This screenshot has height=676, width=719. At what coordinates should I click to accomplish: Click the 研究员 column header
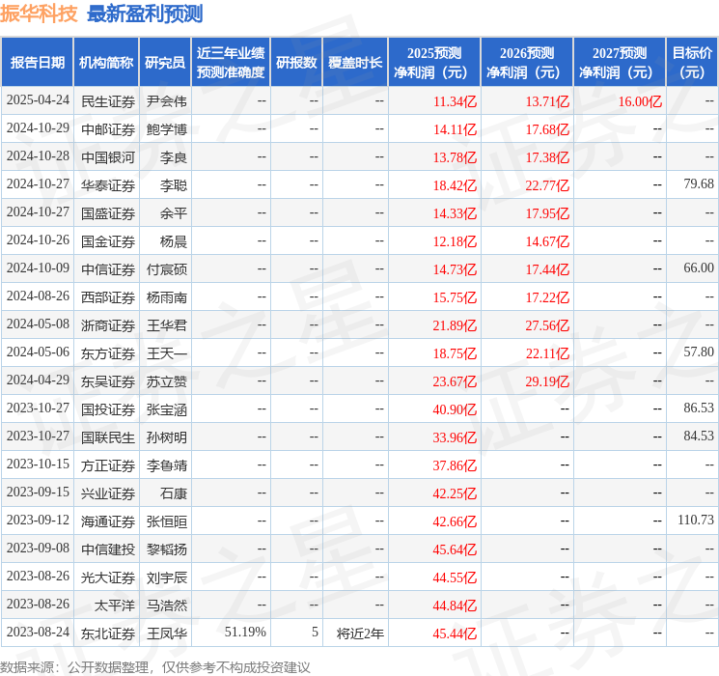tap(163, 63)
